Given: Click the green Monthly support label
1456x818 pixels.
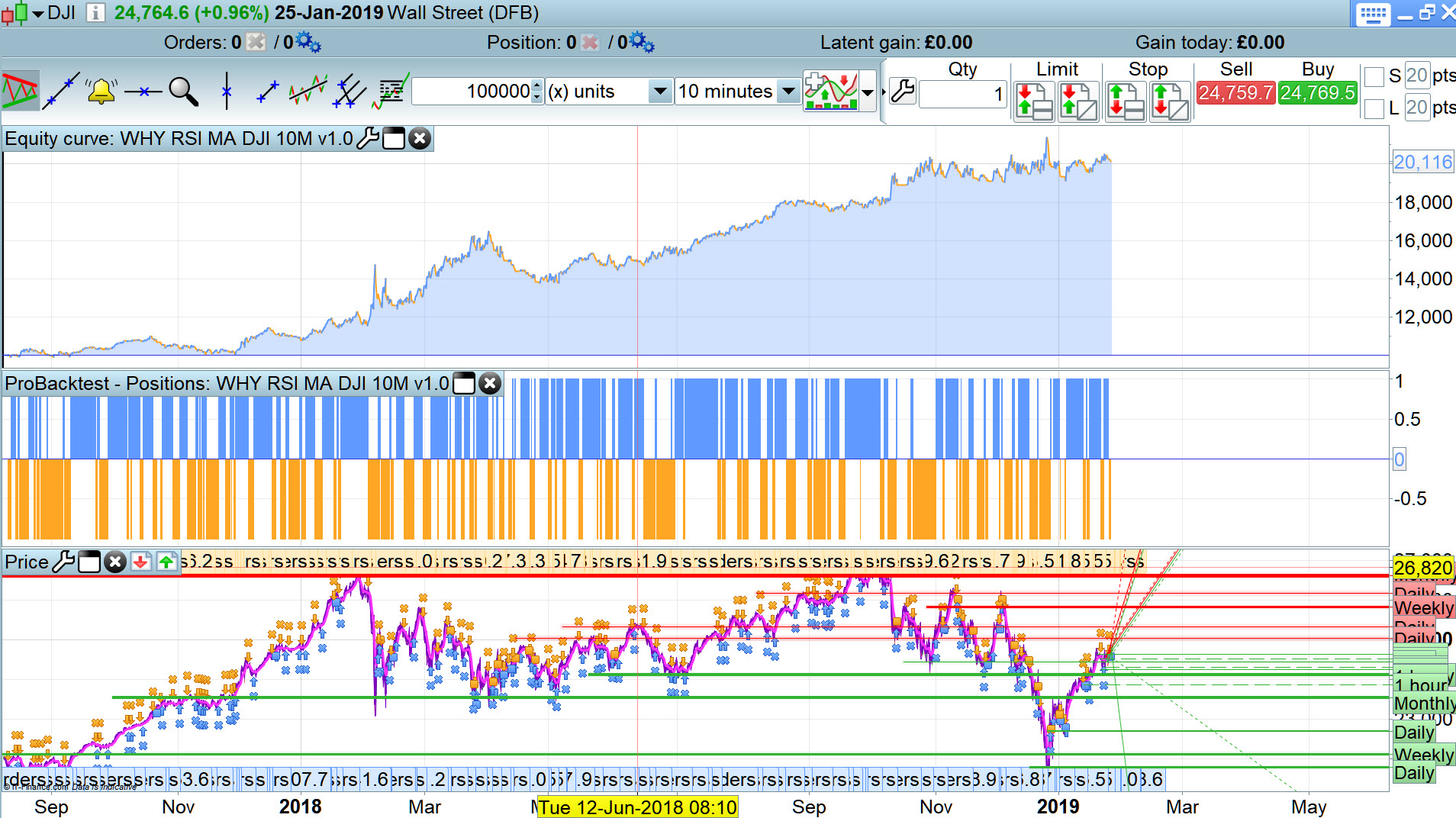Looking at the screenshot, I should point(1424,704).
